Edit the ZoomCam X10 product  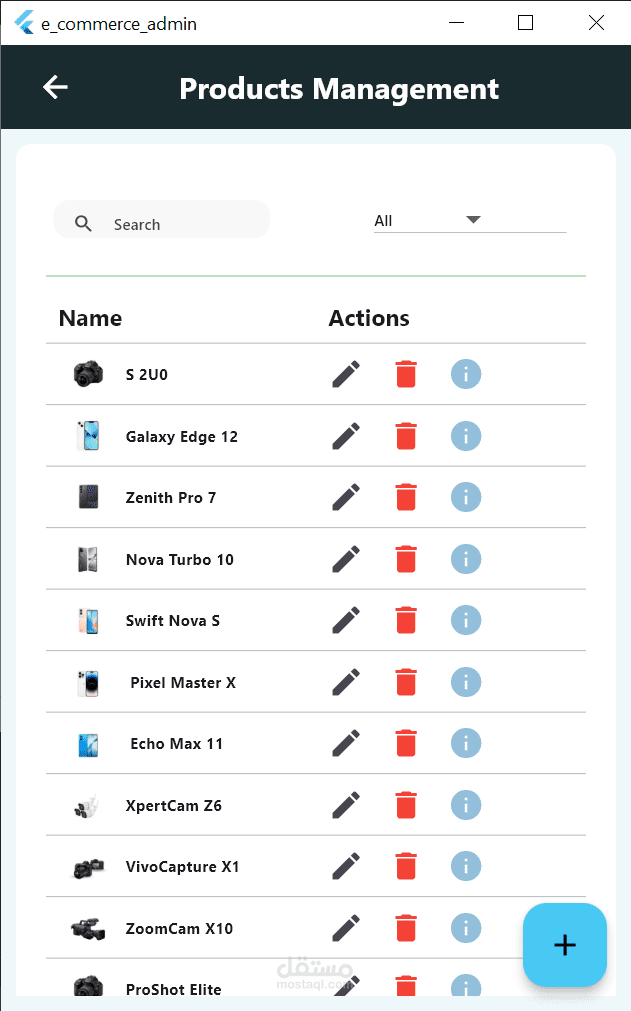click(x=346, y=928)
